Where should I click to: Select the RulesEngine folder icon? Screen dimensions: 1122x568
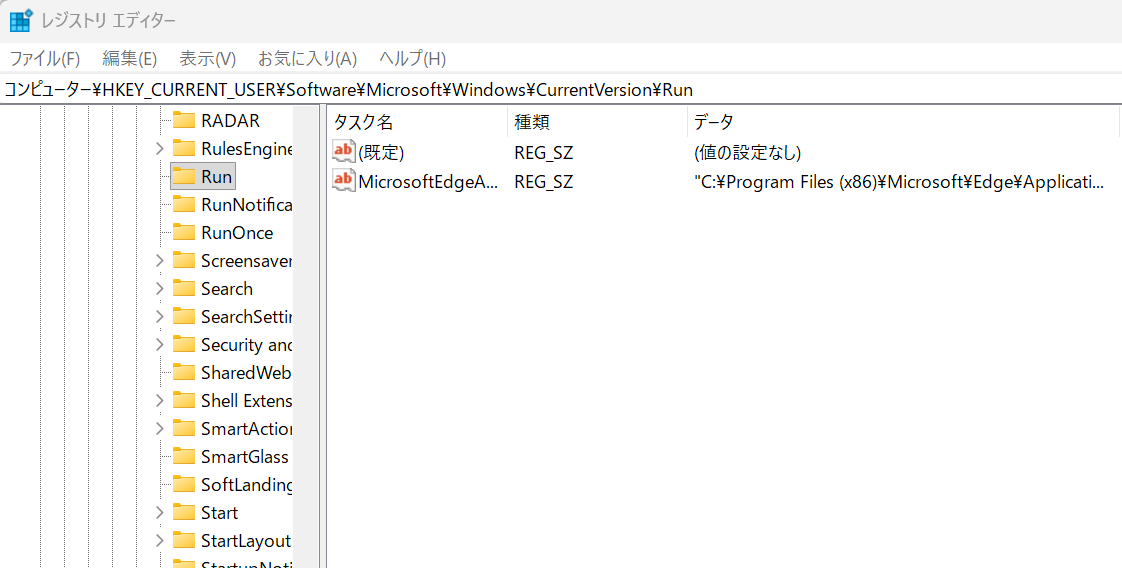pyautogui.click(x=184, y=149)
